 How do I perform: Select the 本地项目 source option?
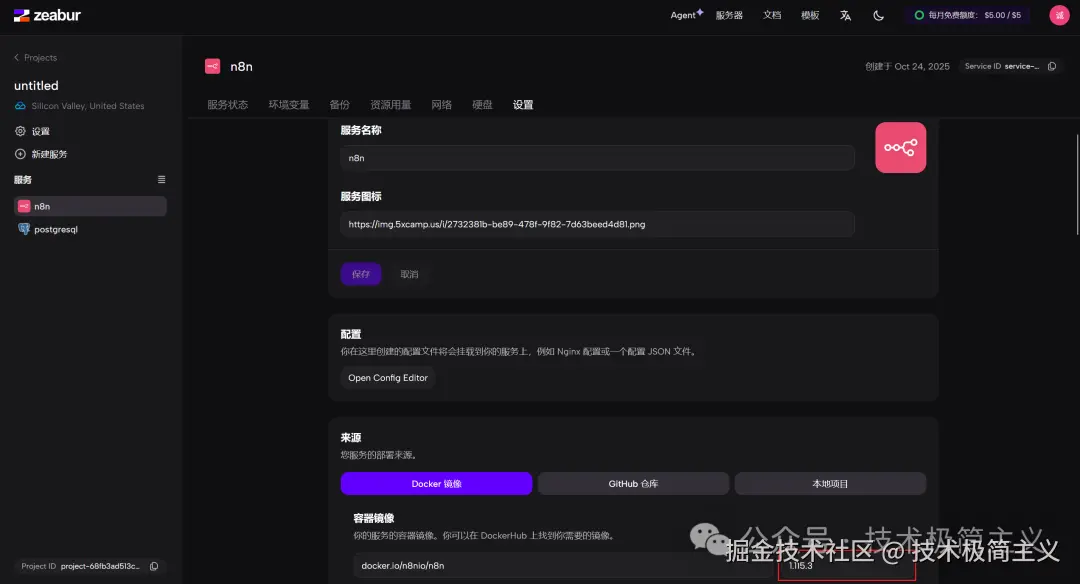click(x=830, y=483)
